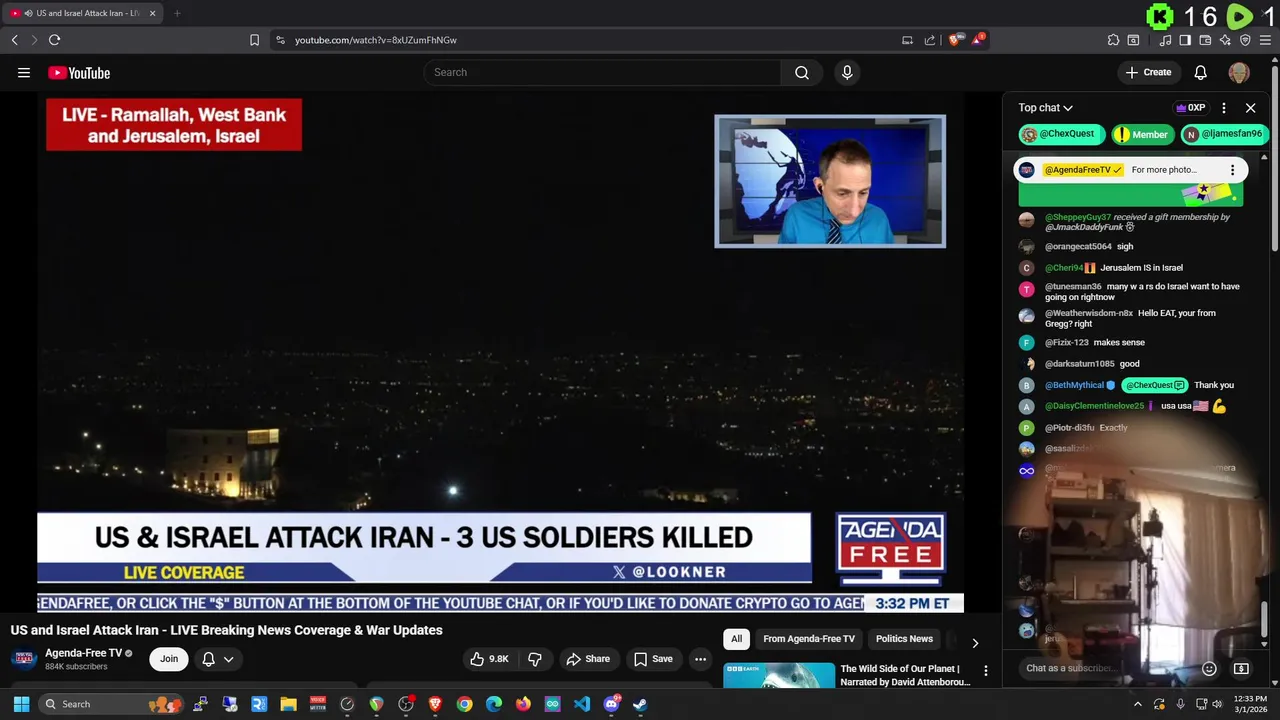The width and height of the screenshot is (1280, 720).
Task: Open the chat emoji picker
Action: pos(1209,668)
